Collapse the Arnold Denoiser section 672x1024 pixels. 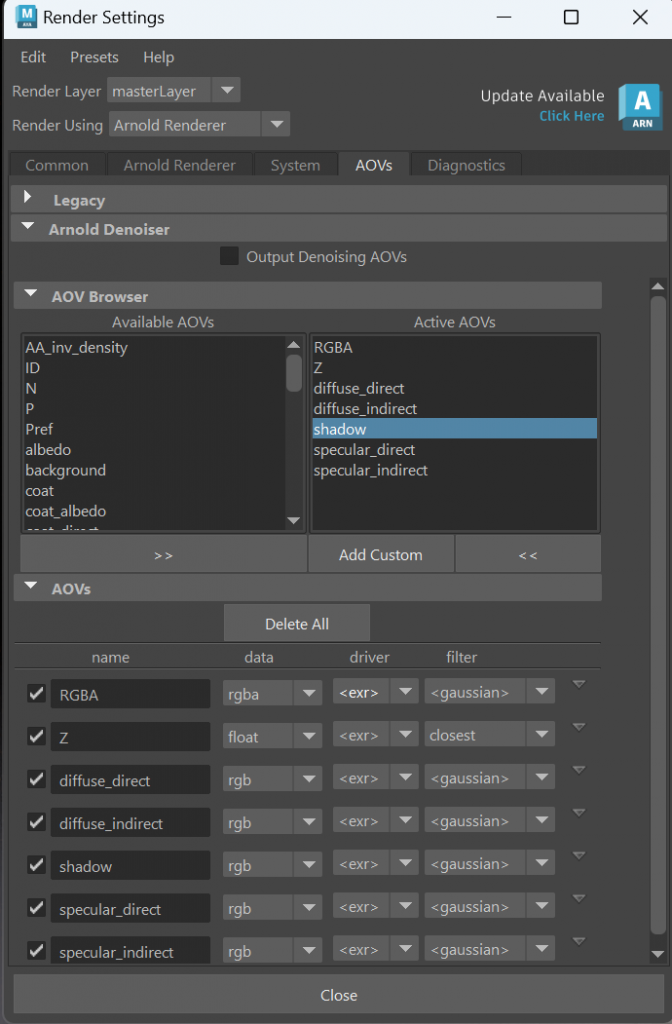pos(27,226)
